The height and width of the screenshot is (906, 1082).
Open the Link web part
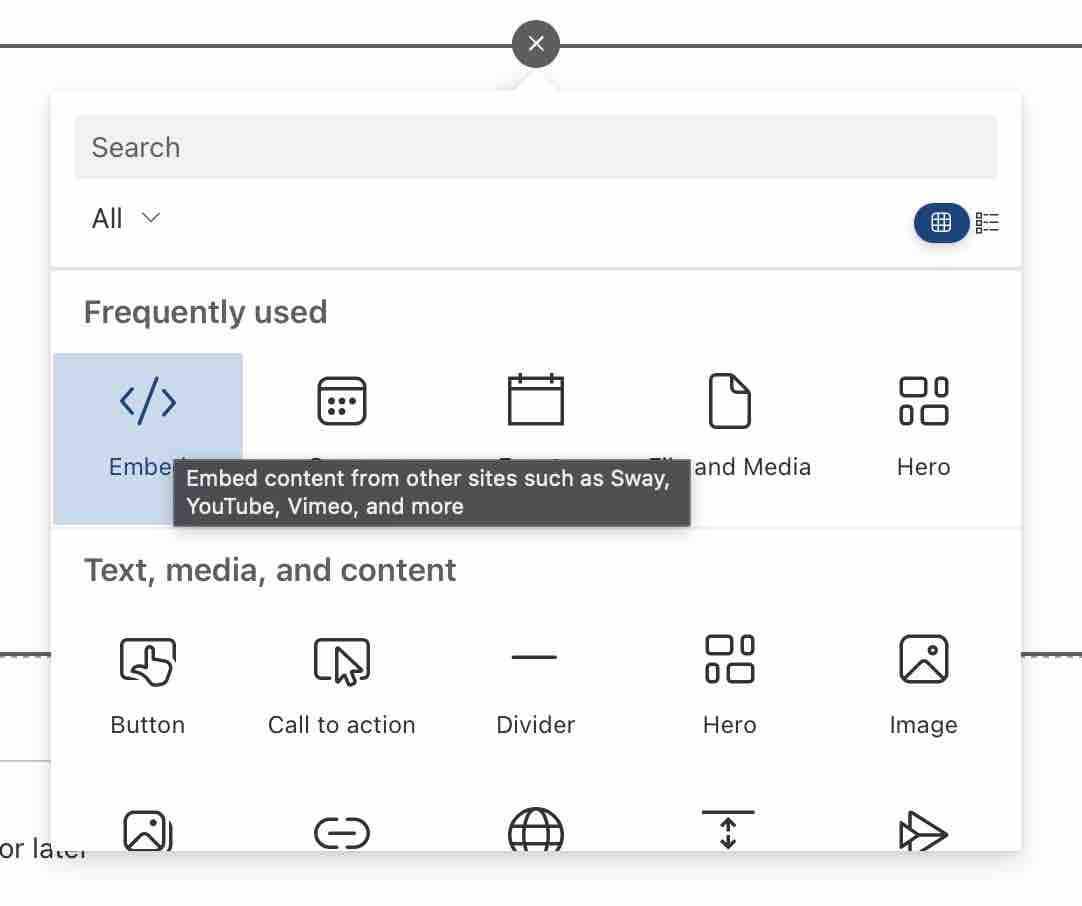click(x=341, y=832)
